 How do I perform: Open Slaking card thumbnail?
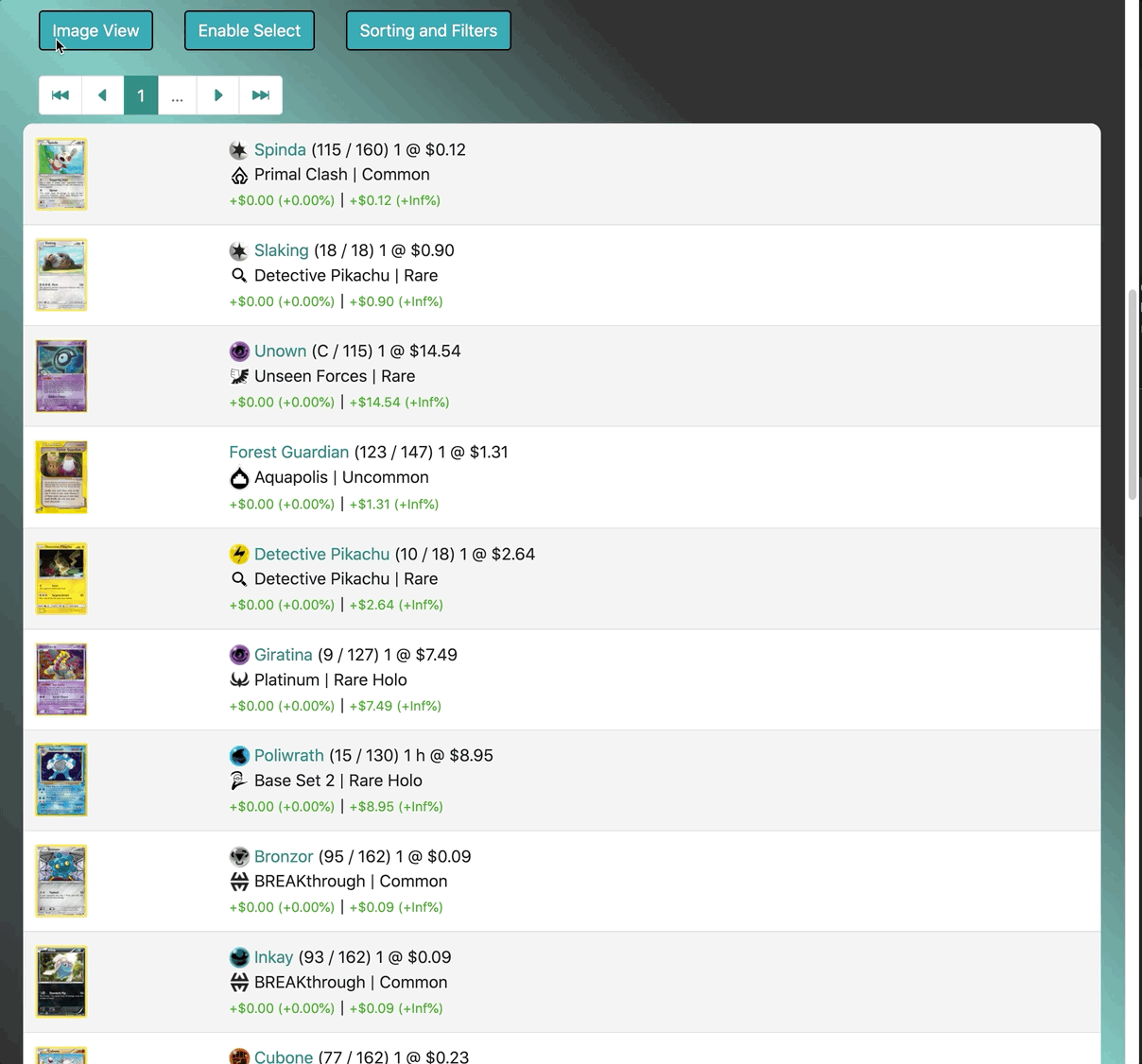pos(61,275)
